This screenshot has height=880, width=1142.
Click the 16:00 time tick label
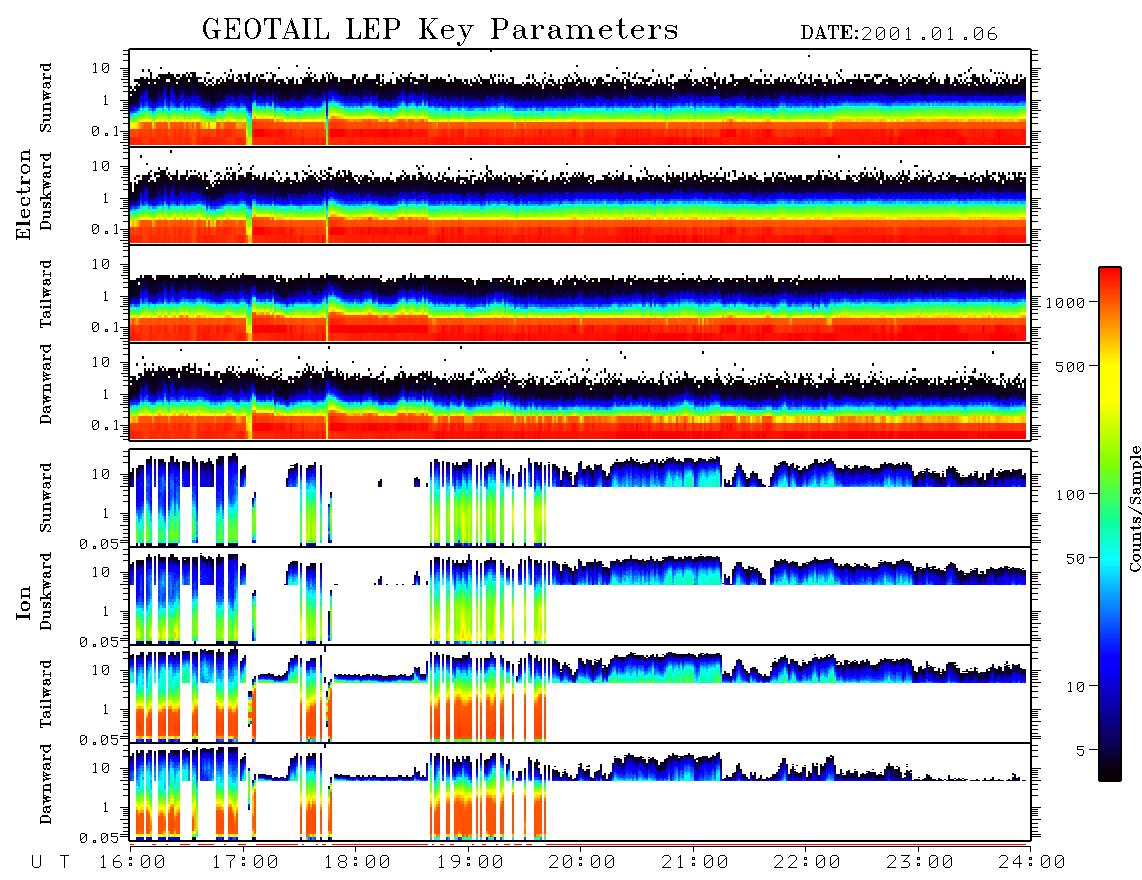click(x=132, y=863)
